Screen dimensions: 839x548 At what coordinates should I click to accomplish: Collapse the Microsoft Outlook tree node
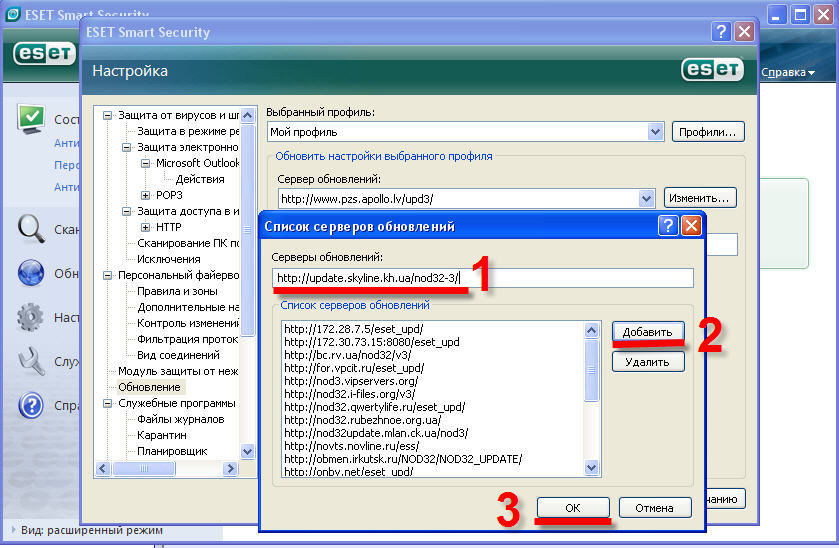145,163
